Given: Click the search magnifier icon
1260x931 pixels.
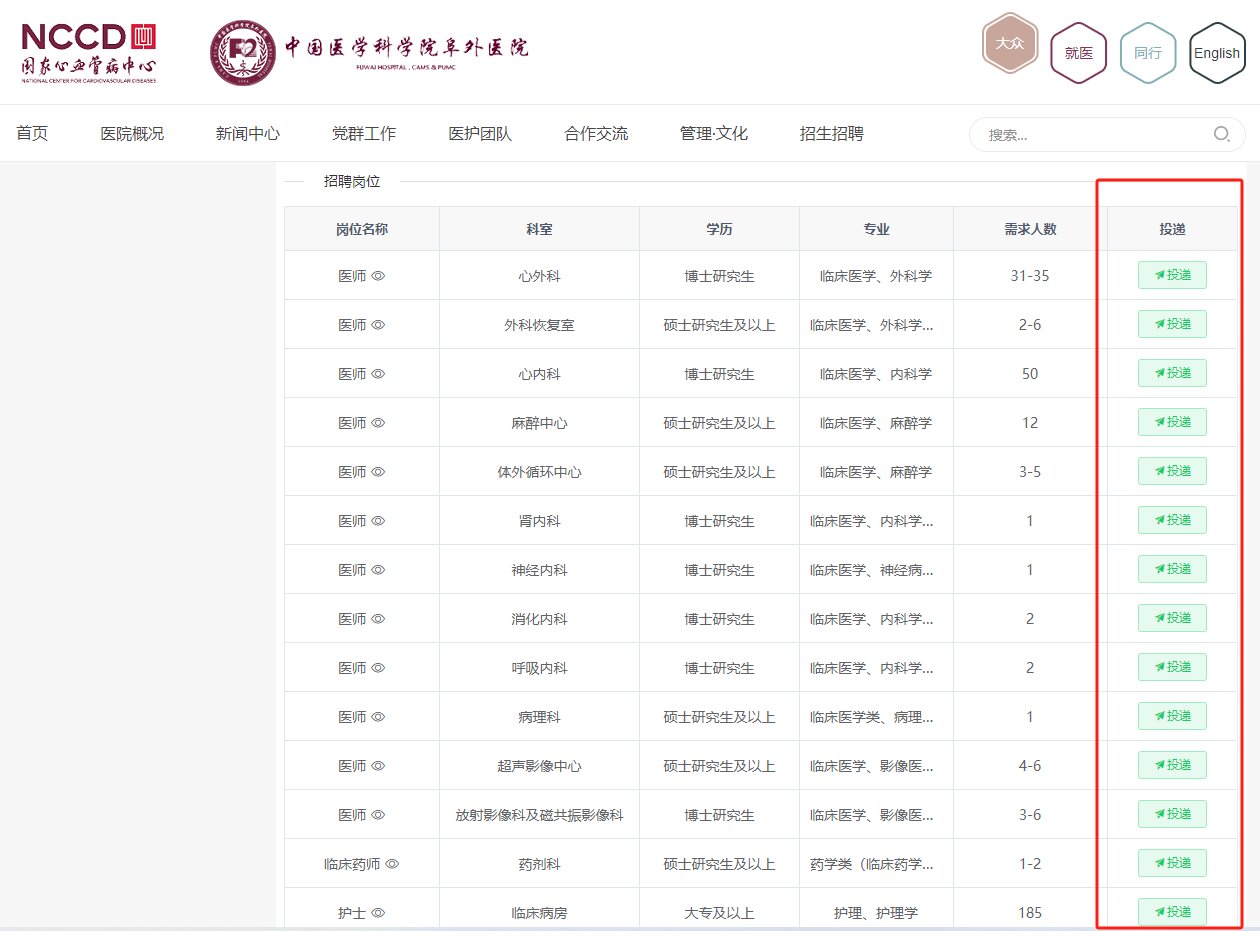Looking at the screenshot, I should [1221, 134].
